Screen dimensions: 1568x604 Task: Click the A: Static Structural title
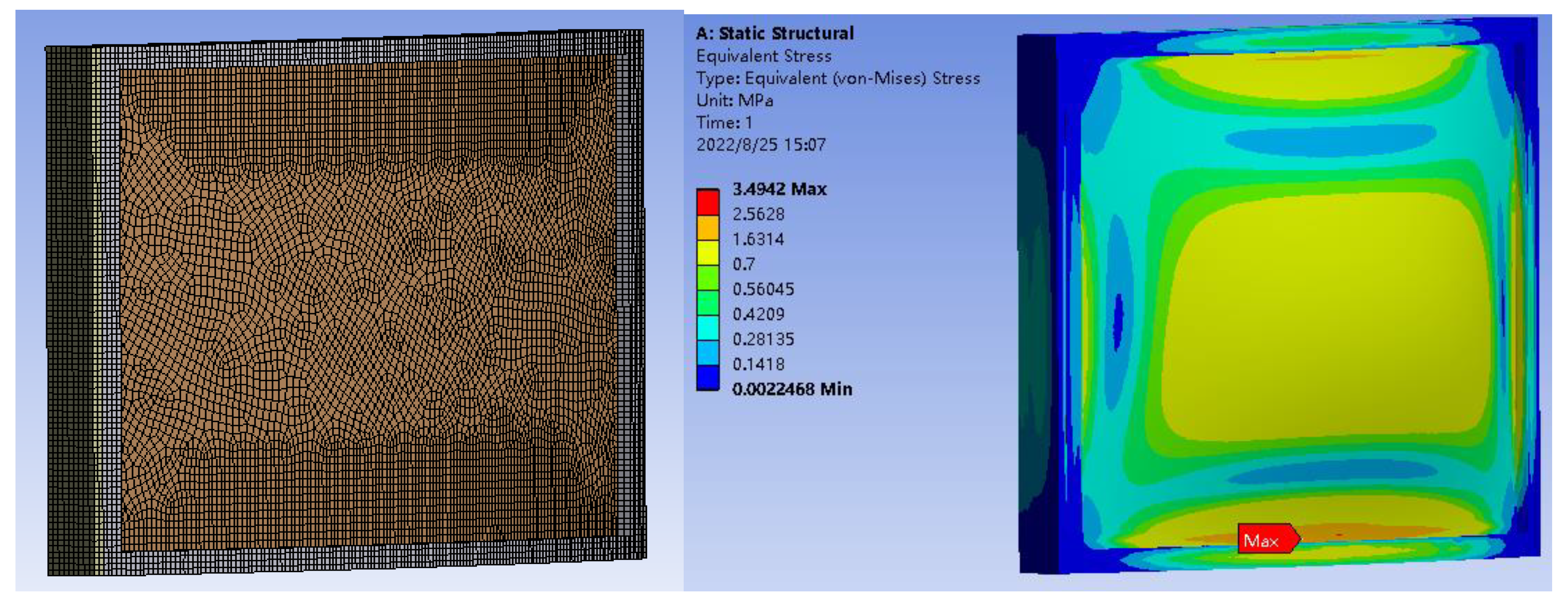(774, 33)
